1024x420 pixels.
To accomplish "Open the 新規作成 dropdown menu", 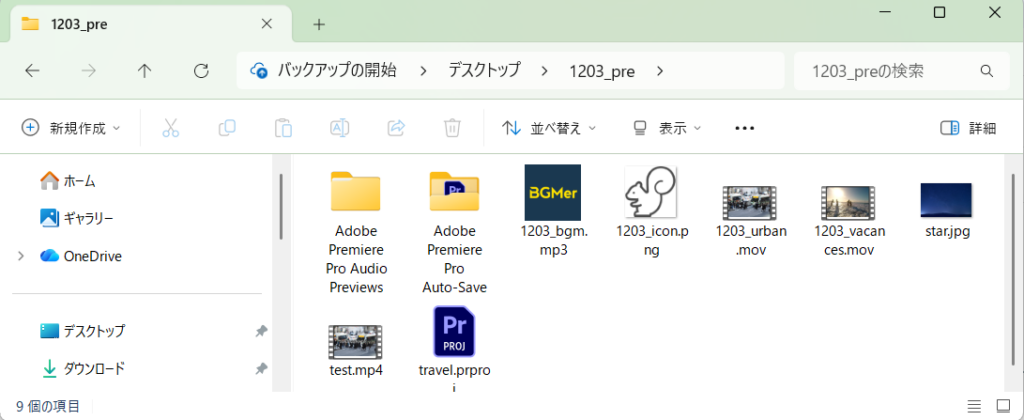I will coord(71,128).
